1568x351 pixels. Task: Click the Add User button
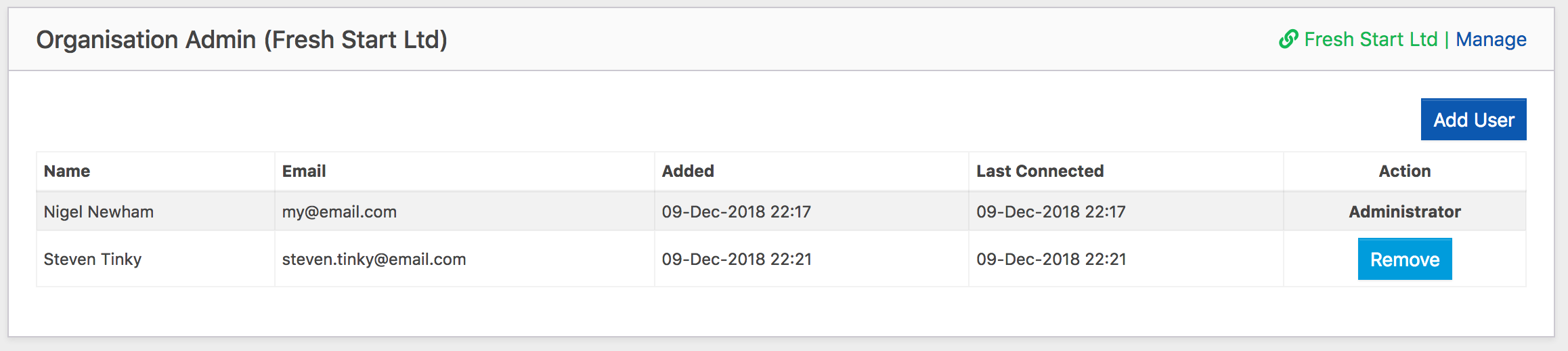[1473, 120]
